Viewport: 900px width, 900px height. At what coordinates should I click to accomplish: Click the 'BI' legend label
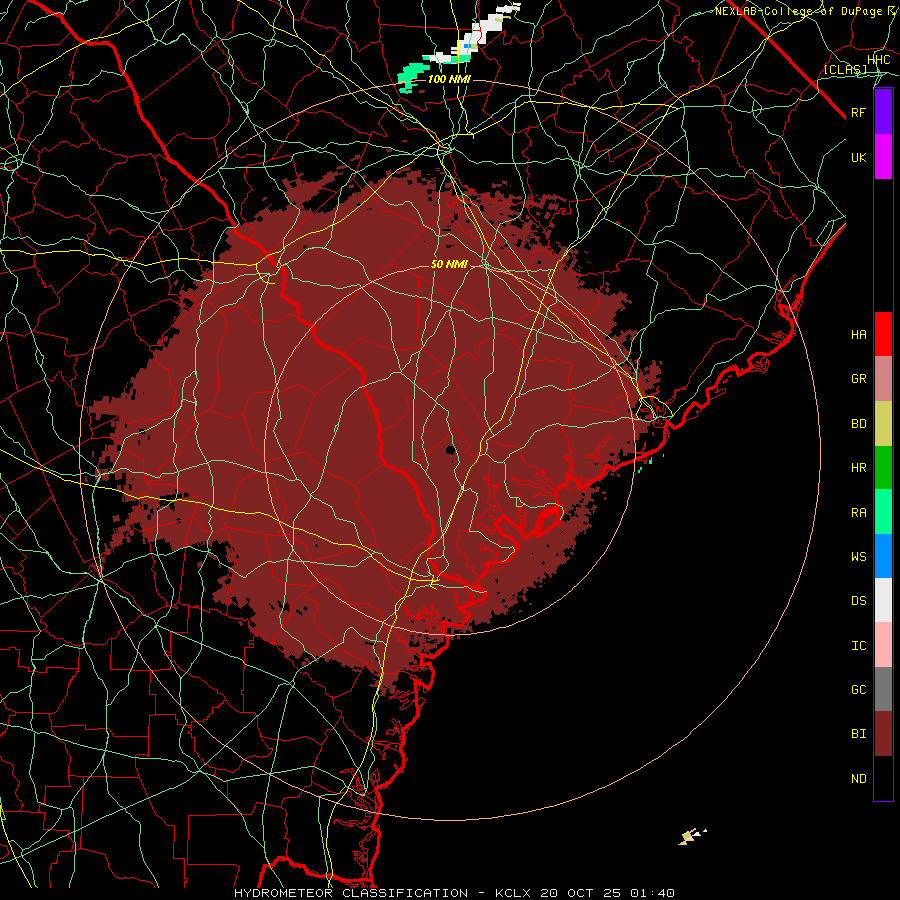pos(858,734)
